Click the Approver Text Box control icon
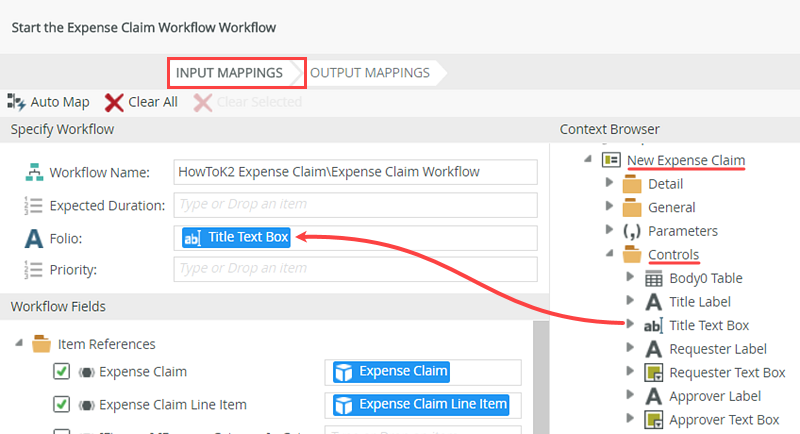This screenshot has height=434, width=800. coord(654,420)
